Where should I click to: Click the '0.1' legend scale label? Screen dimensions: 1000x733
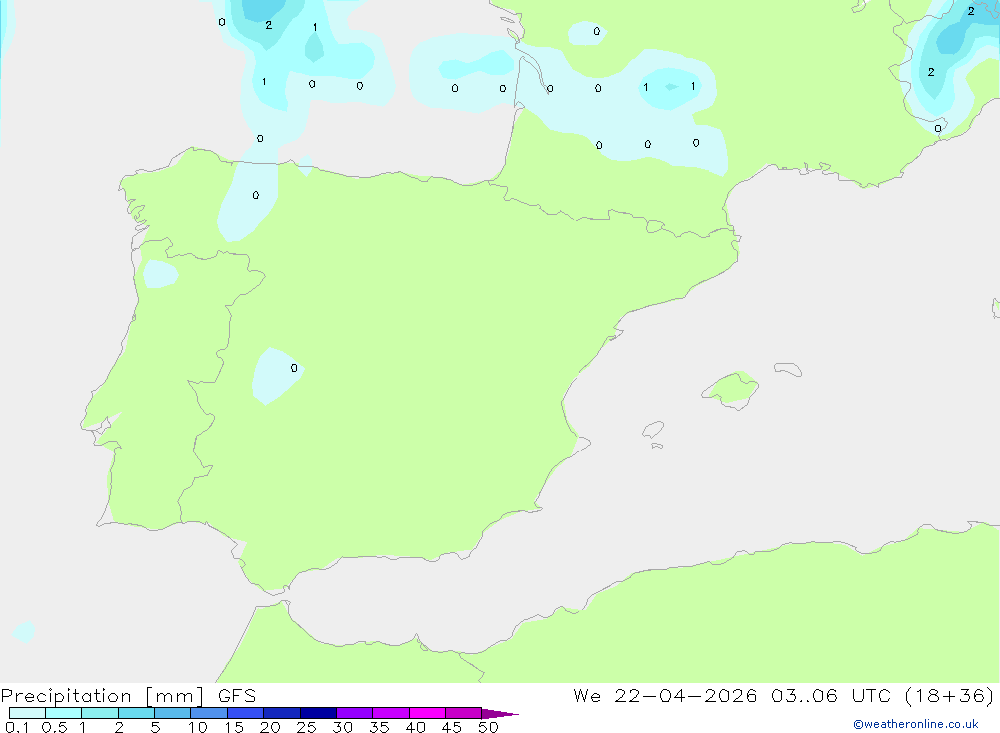17,727
